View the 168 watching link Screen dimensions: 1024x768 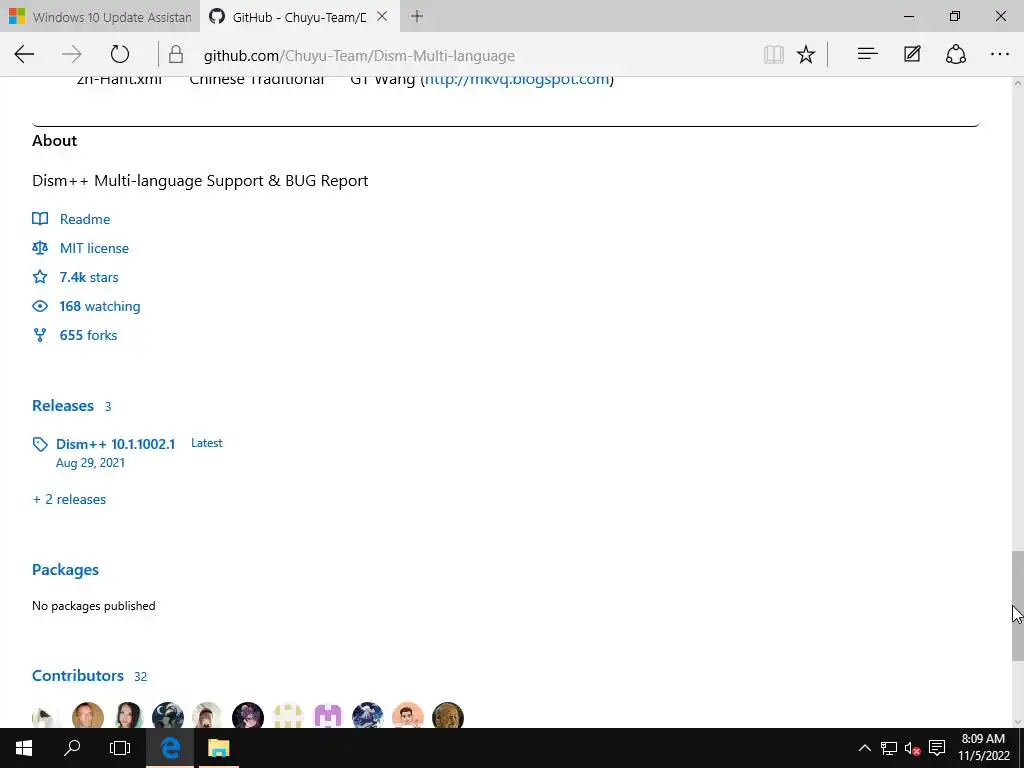100,306
